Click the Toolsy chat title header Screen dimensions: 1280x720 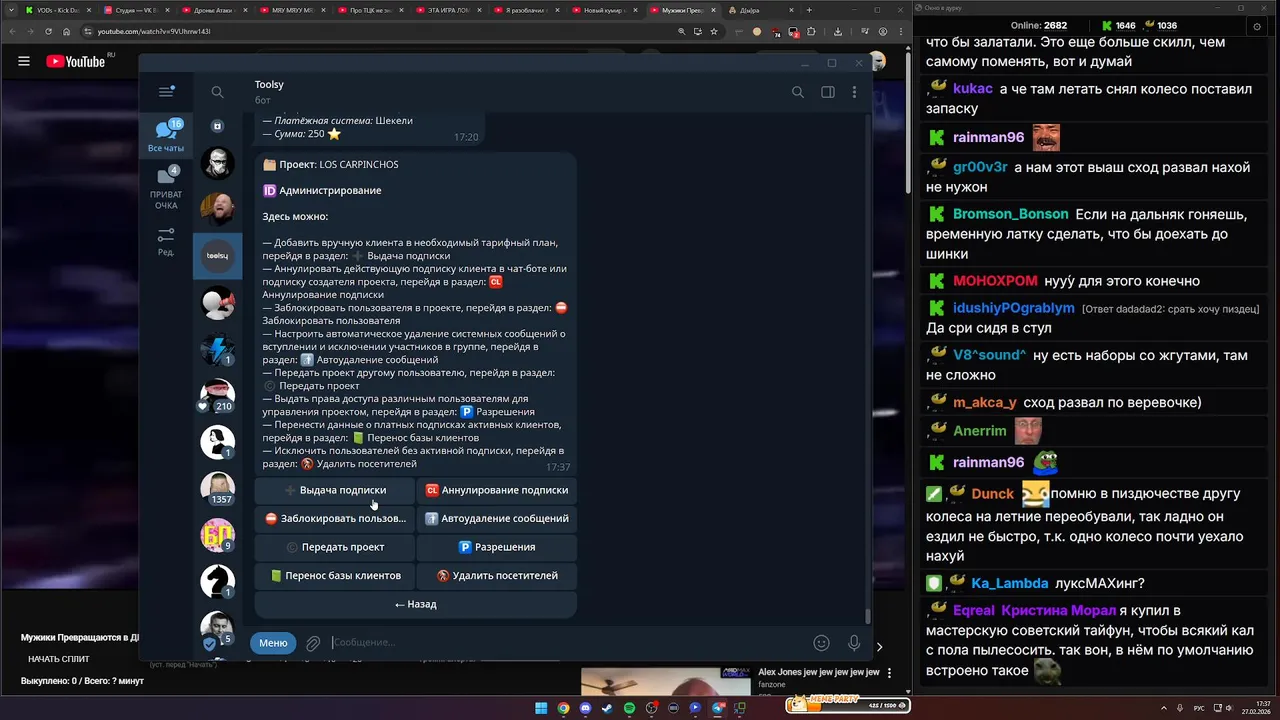[269, 85]
